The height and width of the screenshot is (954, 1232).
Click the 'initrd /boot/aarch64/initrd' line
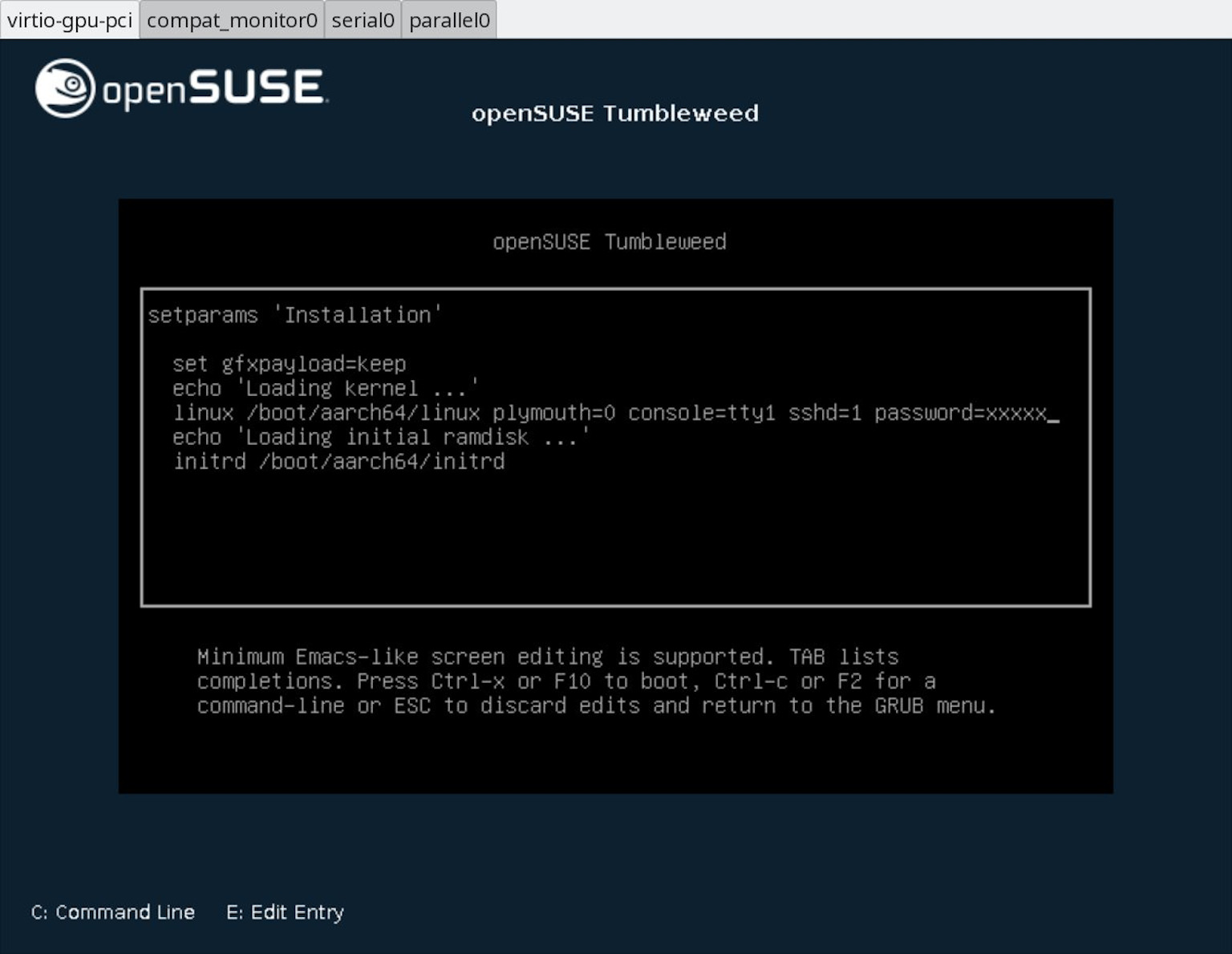339,462
